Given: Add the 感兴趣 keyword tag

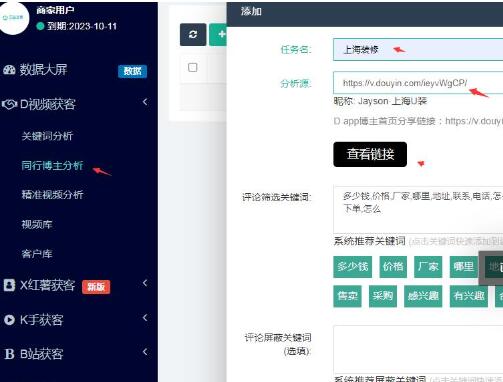Looking at the screenshot, I should (x=423, y=296).
